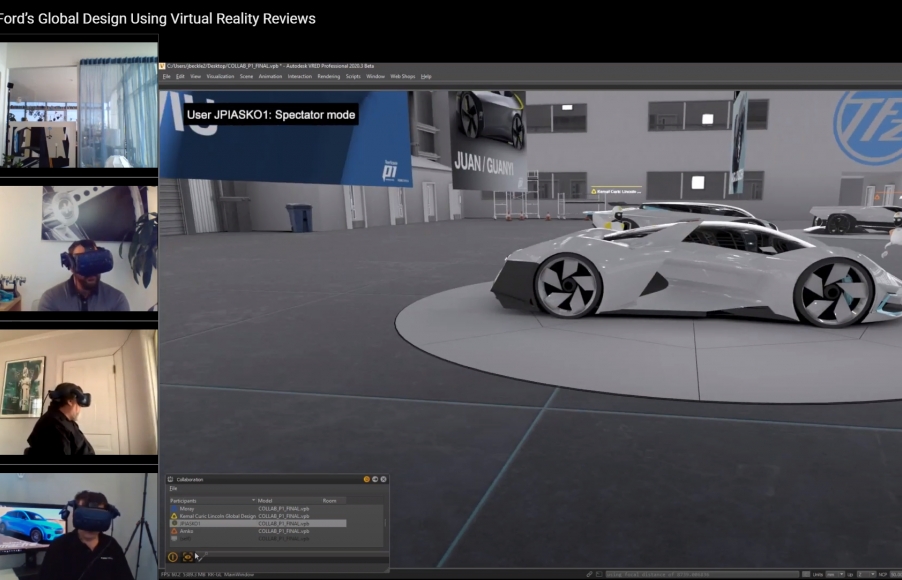This screenshot has width=902, height=580.
Task: Click the NCP value field in status bar
Action: [895, 574]
